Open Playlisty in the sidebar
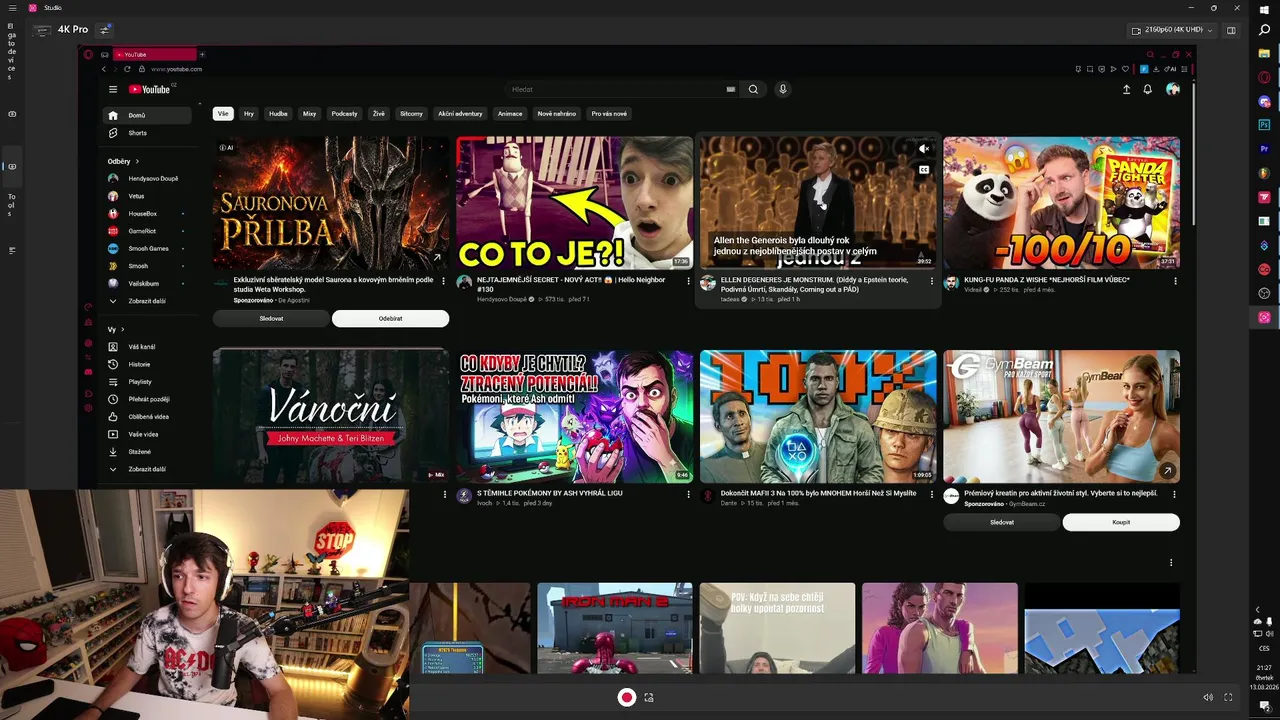Viewport: 1280px width, 720px height. point(147,382)
